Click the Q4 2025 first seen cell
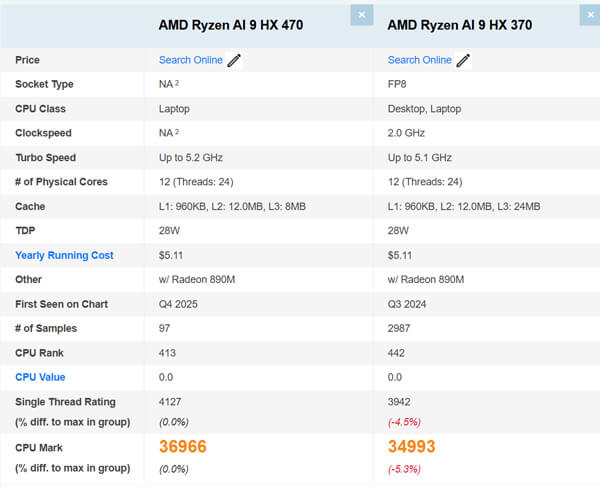The height and width of the screenshot is (489, 600). 178,304
